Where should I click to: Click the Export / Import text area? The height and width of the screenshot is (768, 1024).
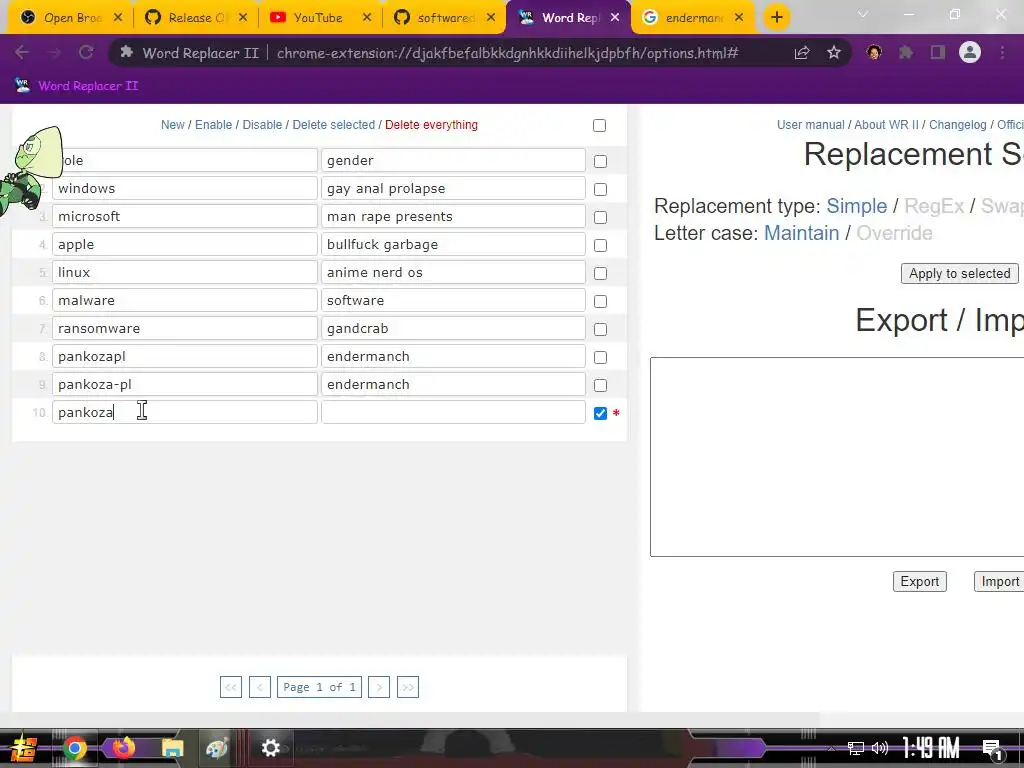(837, 457)
